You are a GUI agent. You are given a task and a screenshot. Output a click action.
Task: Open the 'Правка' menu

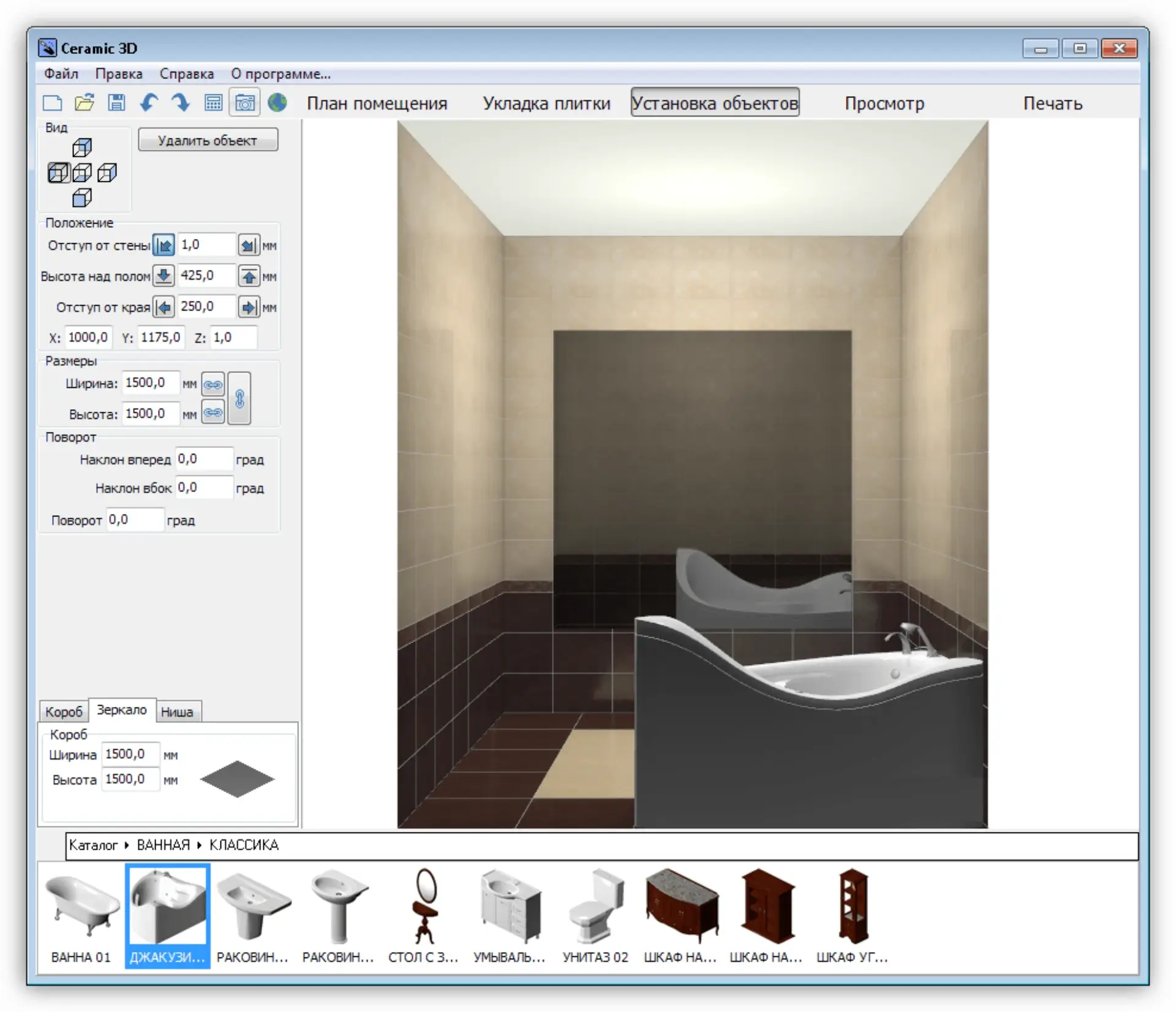click(x=119, y=74)
